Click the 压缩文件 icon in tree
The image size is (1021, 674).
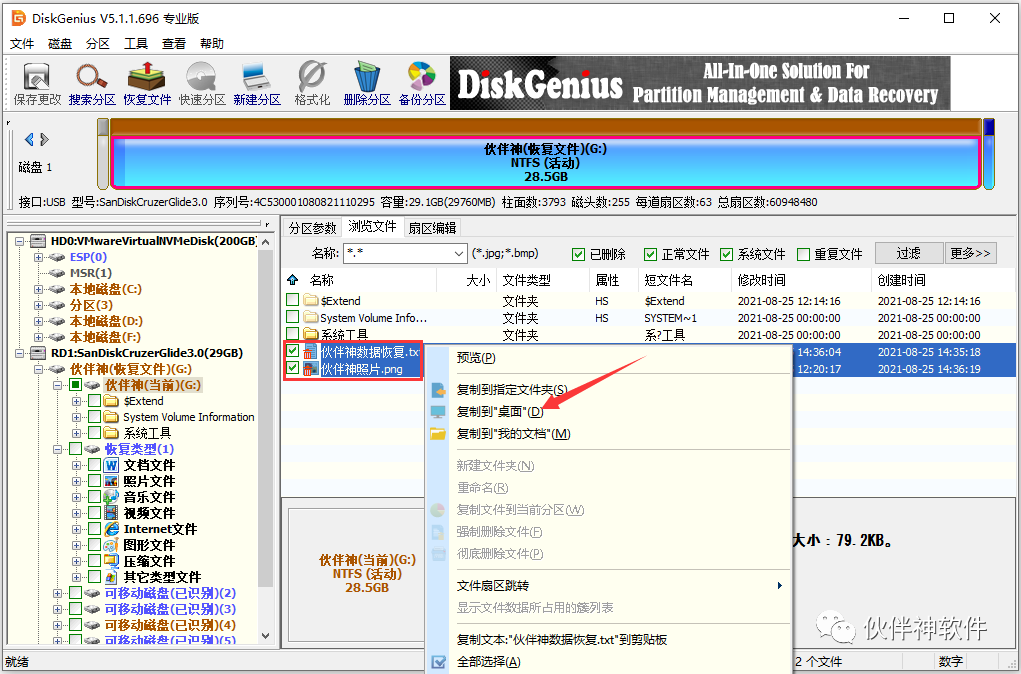pos(111,561)
